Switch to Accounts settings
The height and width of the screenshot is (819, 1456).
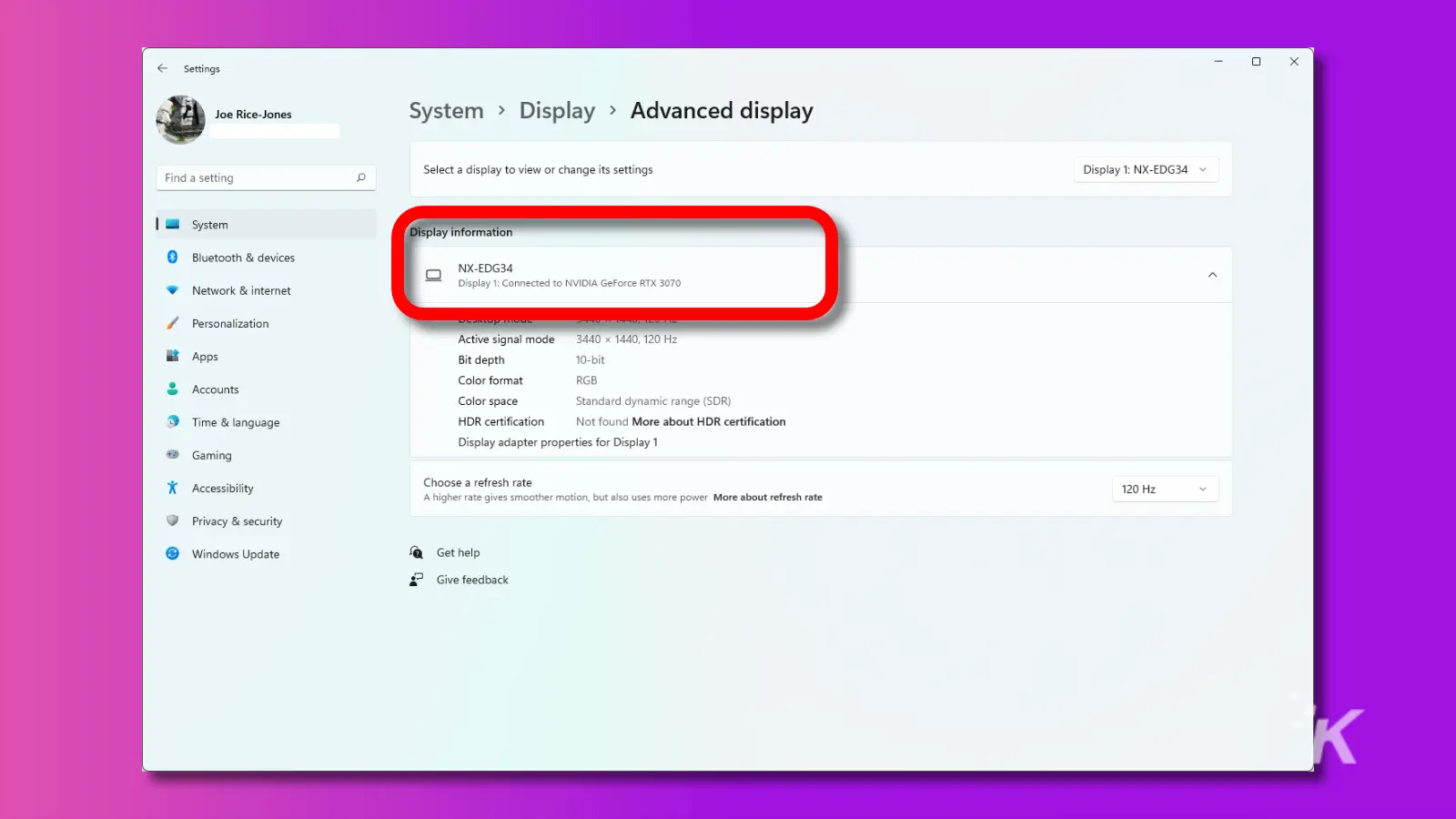[x=266, y=389]
